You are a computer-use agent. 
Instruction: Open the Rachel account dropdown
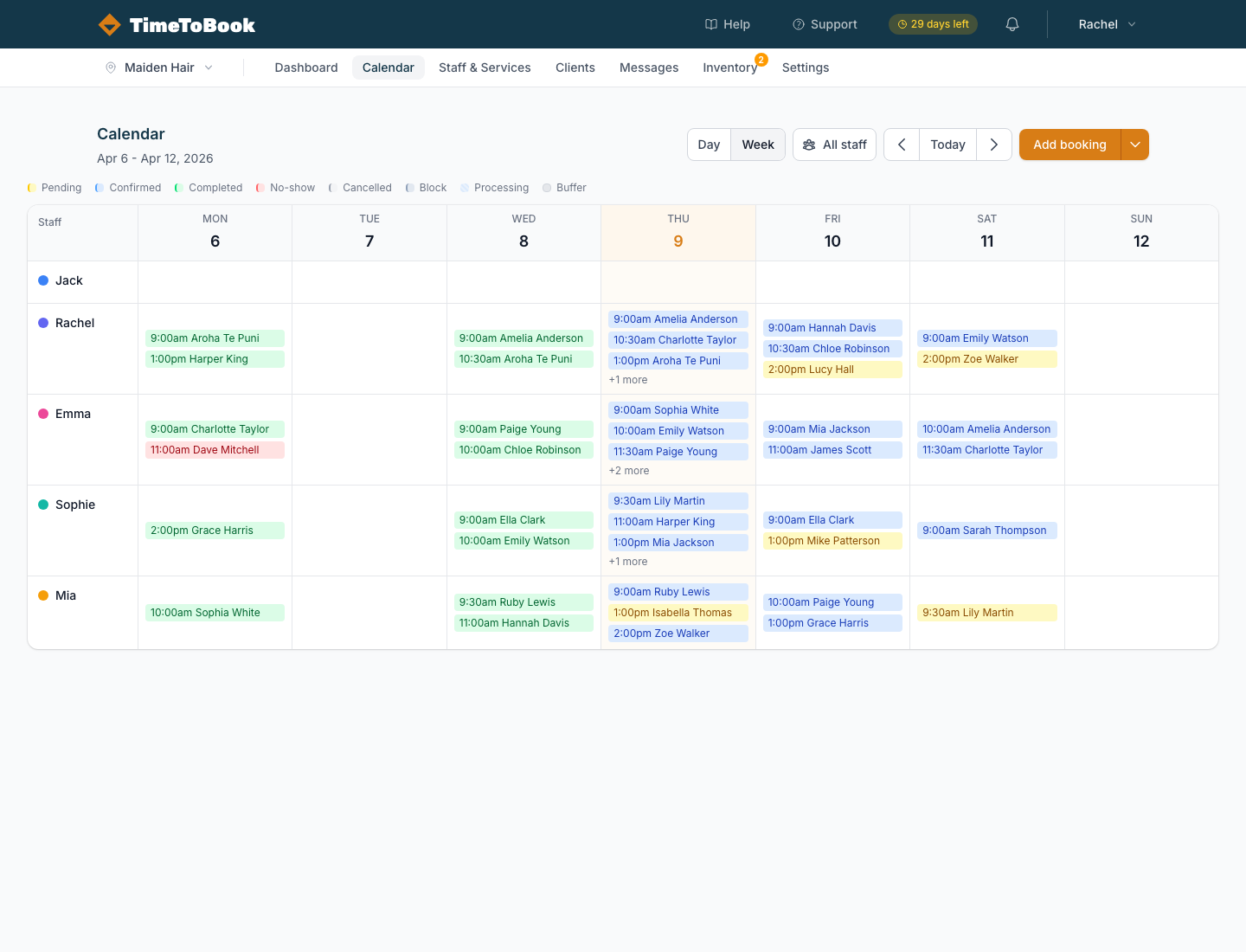[1106, 24]
